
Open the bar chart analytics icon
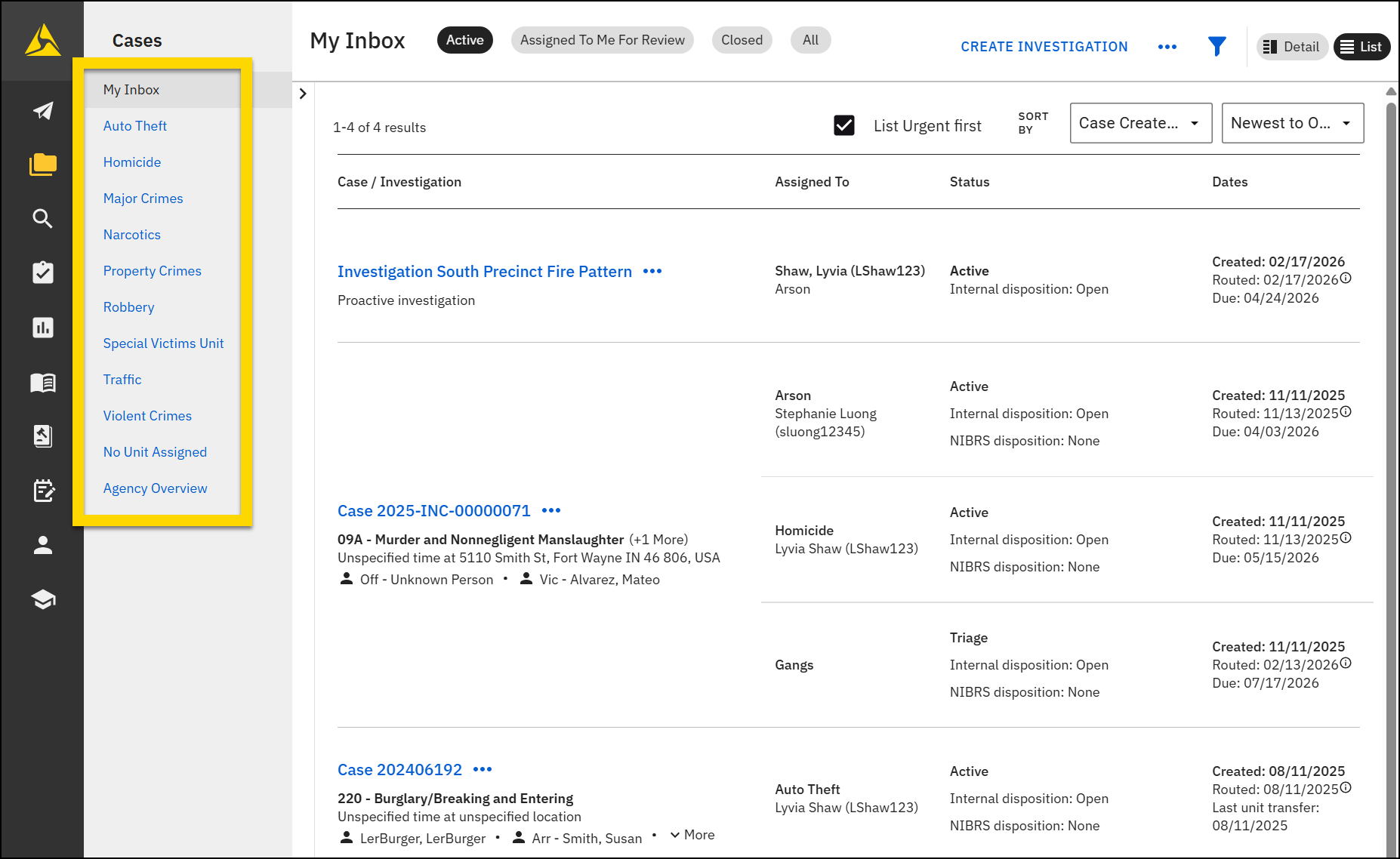(43, 328)
